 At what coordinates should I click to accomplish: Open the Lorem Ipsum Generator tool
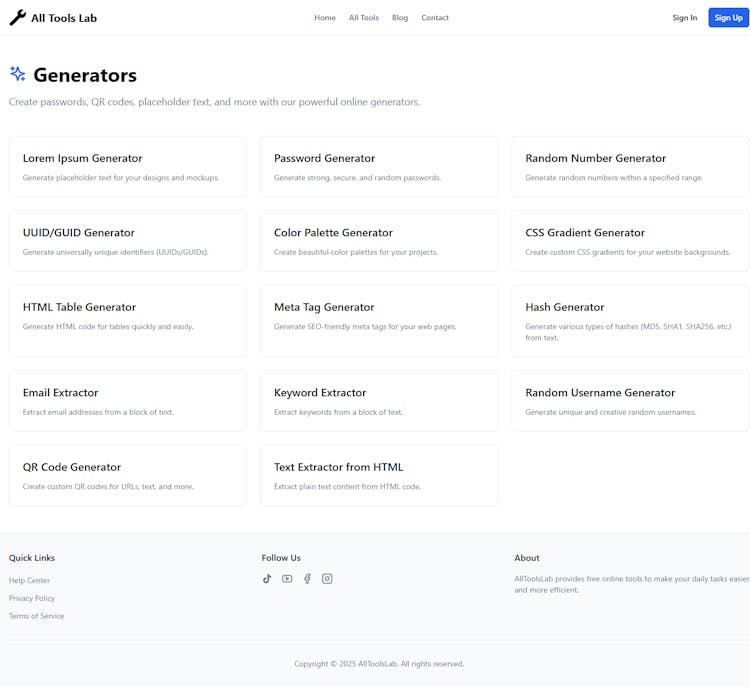click(x=127, y=166)
